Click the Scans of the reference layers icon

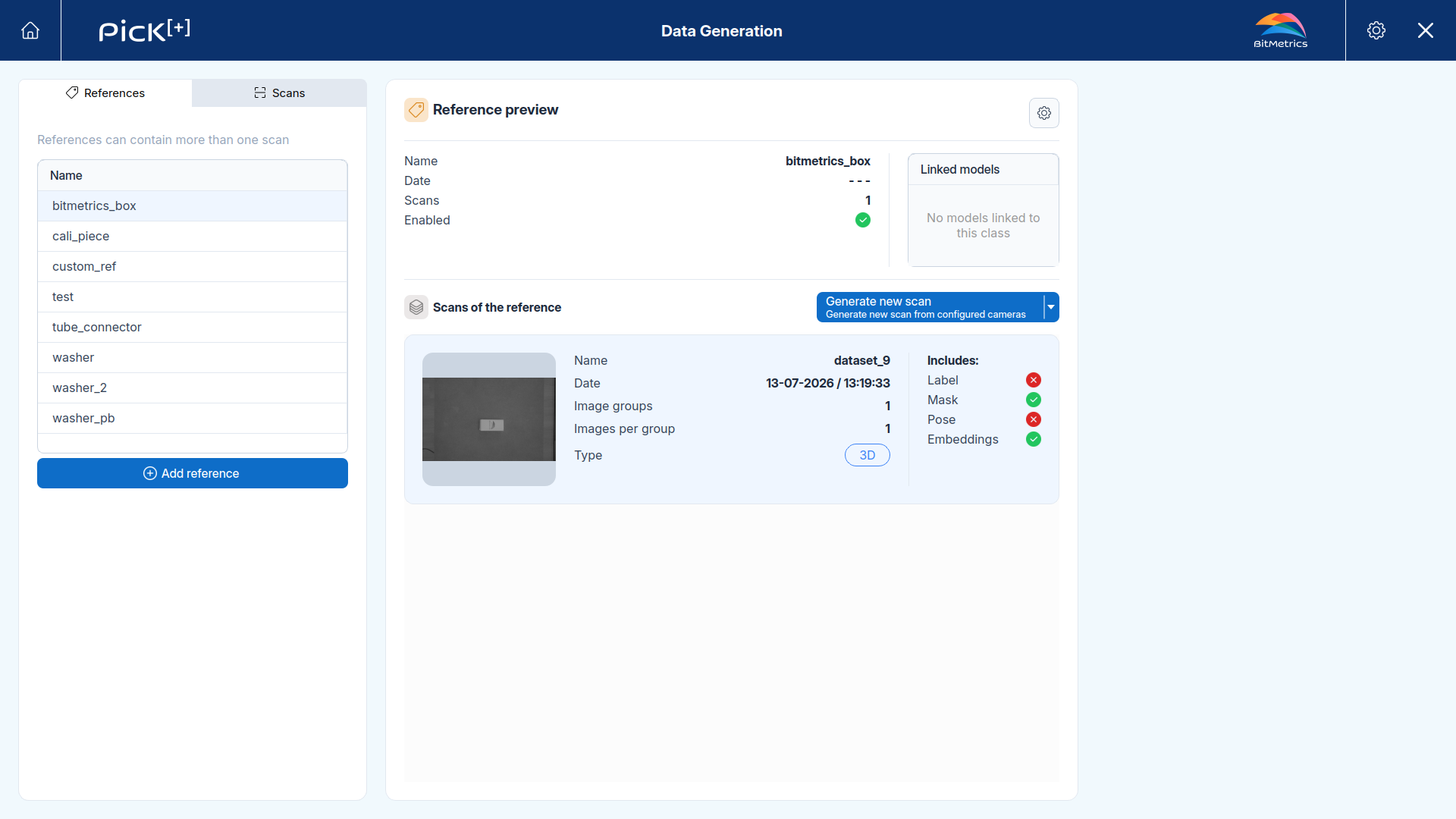[416, 307]
